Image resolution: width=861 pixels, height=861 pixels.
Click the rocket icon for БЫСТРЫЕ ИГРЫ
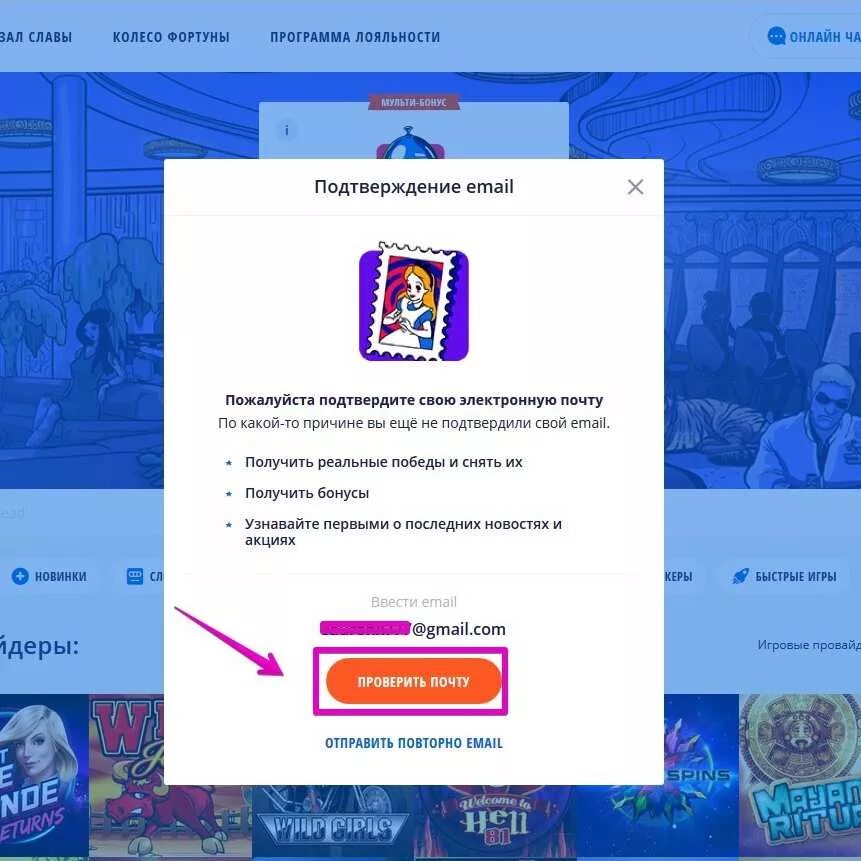click(x=740, y=576)
